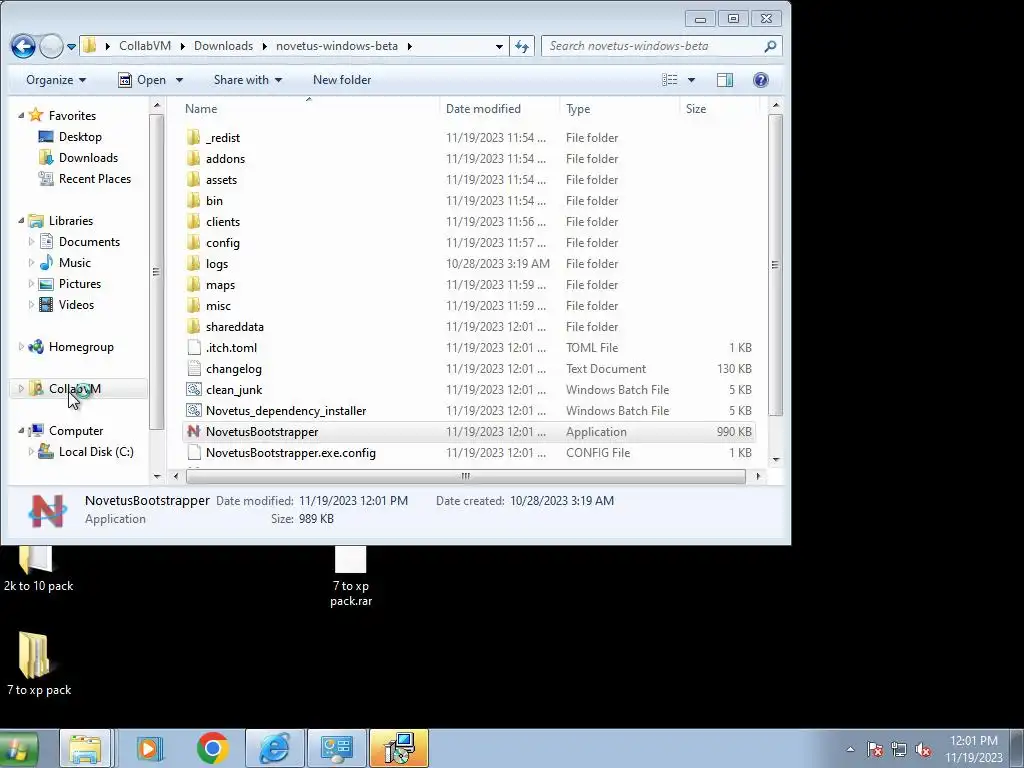Toggle the preview pane icon
Image resolution: width=1024 pixels, height=768 pixels.
pos(725,80)
